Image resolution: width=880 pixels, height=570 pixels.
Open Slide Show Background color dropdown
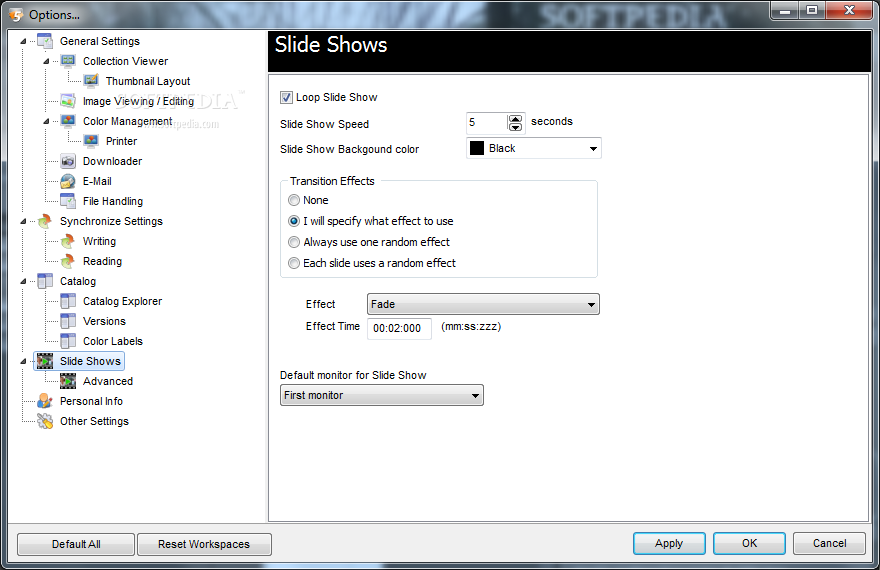[x=534, y=148]
